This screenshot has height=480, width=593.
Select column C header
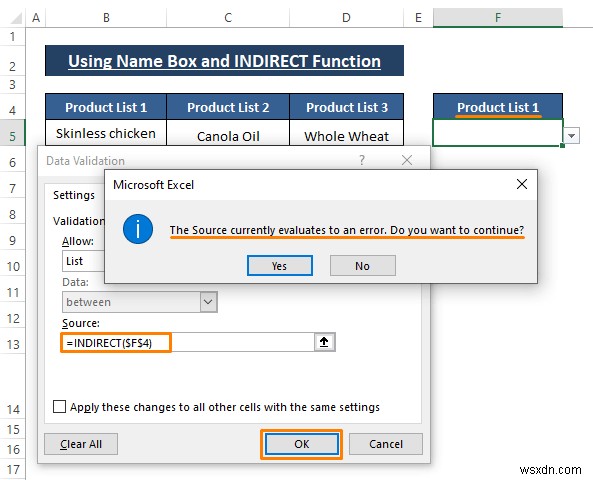pos(228,17)
